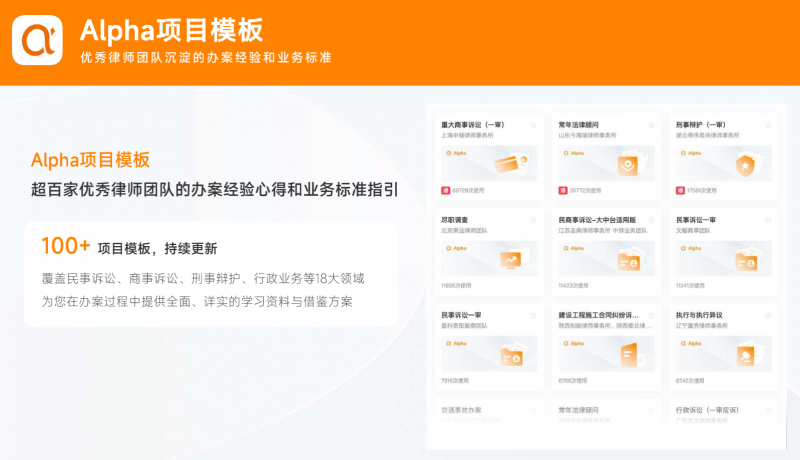Screen dimensions: 800x460
Task: Click the red hot badge beside 30772次使用
Action: click(x=563, y=190)
